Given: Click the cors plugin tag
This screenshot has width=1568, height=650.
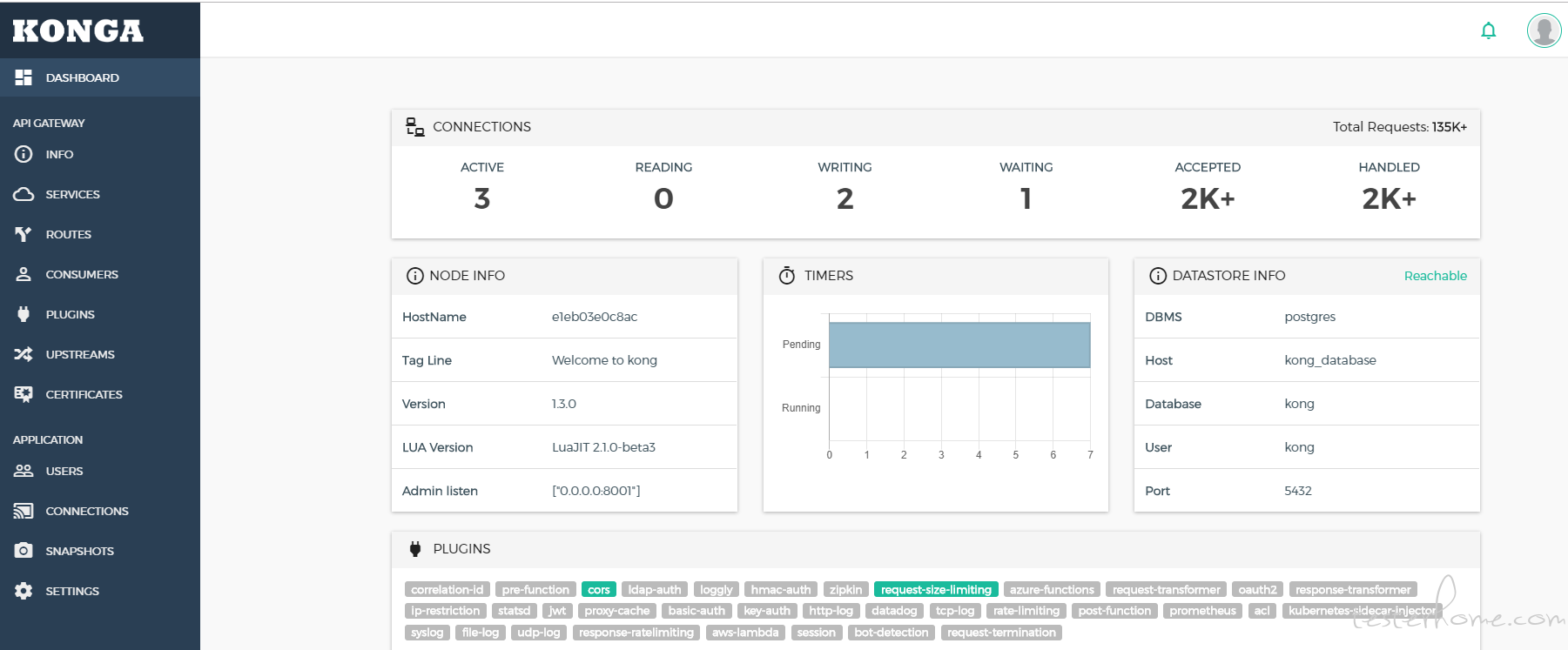Looking at the screenshot, I should coord(599,590).
